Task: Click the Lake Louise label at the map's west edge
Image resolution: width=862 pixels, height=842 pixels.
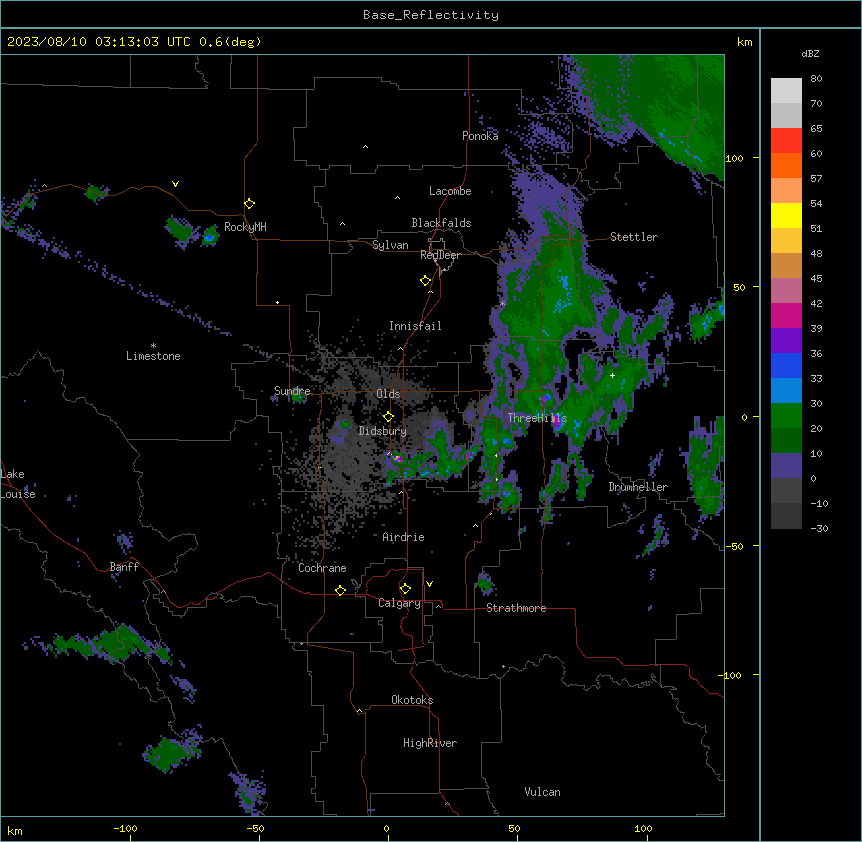Action: click(x=18, y=484)
